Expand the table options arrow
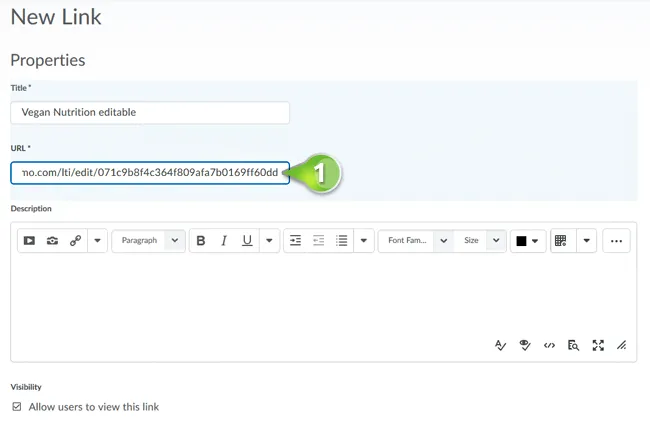650x433 pixels. click(586, 240)
